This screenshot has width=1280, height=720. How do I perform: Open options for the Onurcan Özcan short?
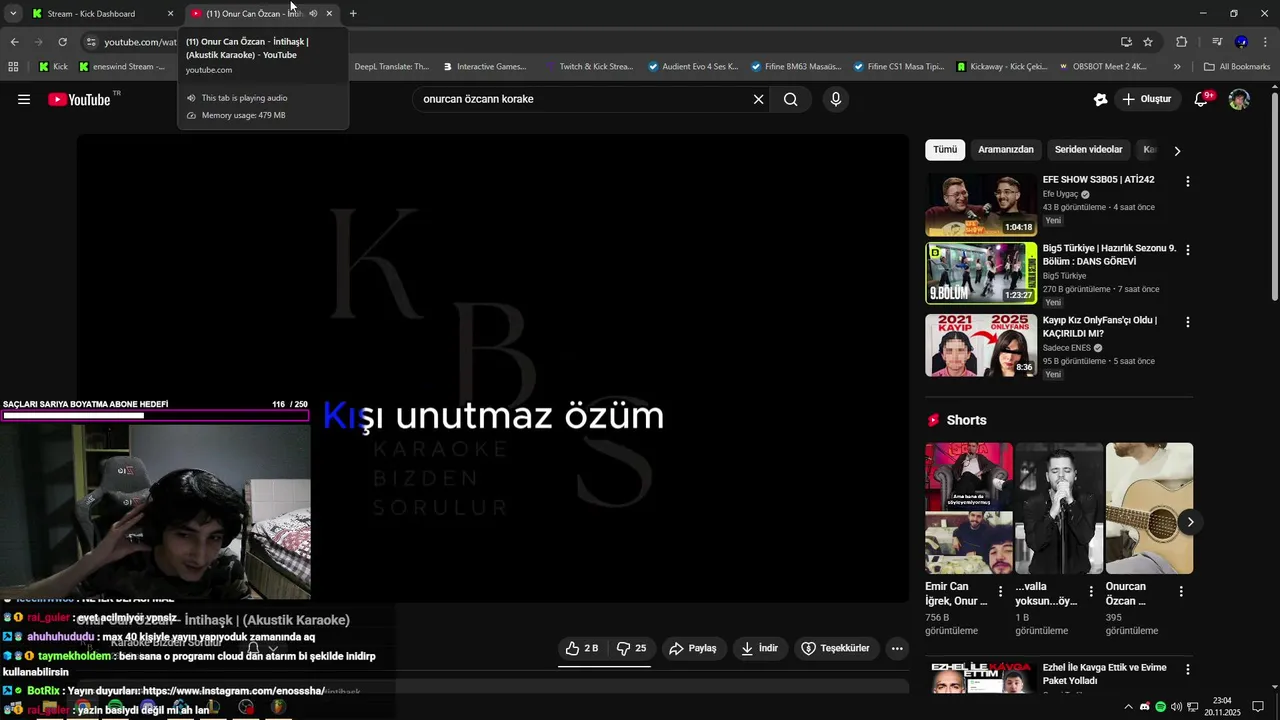(x=1181, y=592)
